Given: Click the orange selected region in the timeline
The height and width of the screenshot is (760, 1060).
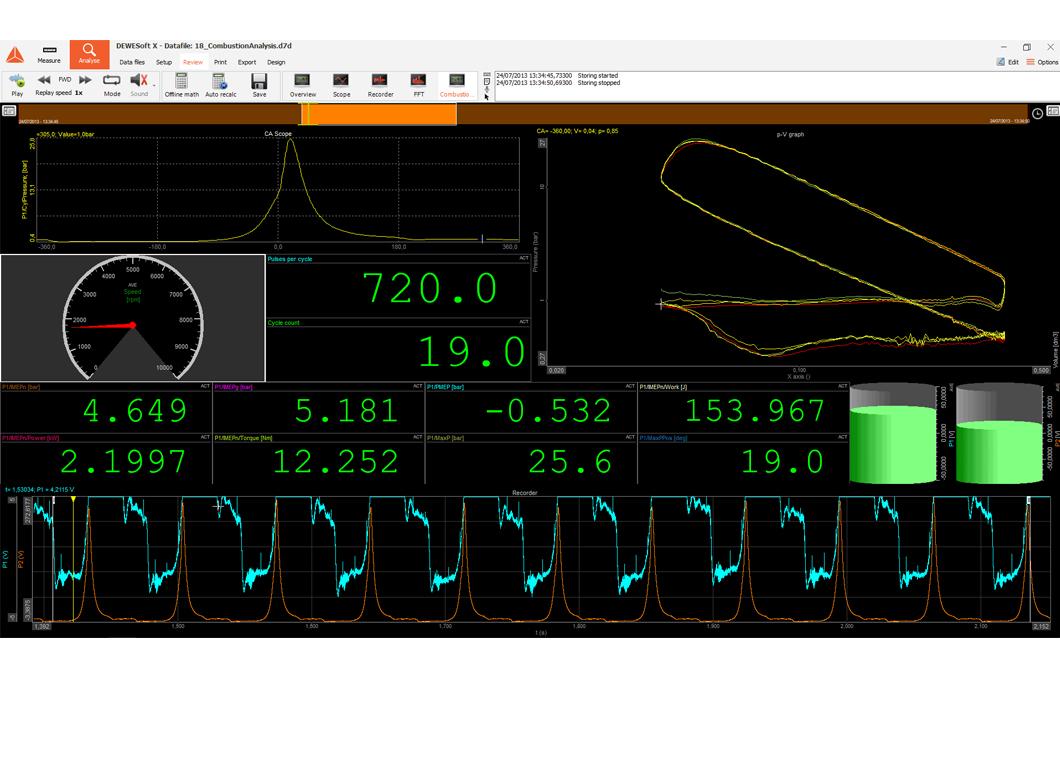Looking at the screenshot, I should 379,114.
